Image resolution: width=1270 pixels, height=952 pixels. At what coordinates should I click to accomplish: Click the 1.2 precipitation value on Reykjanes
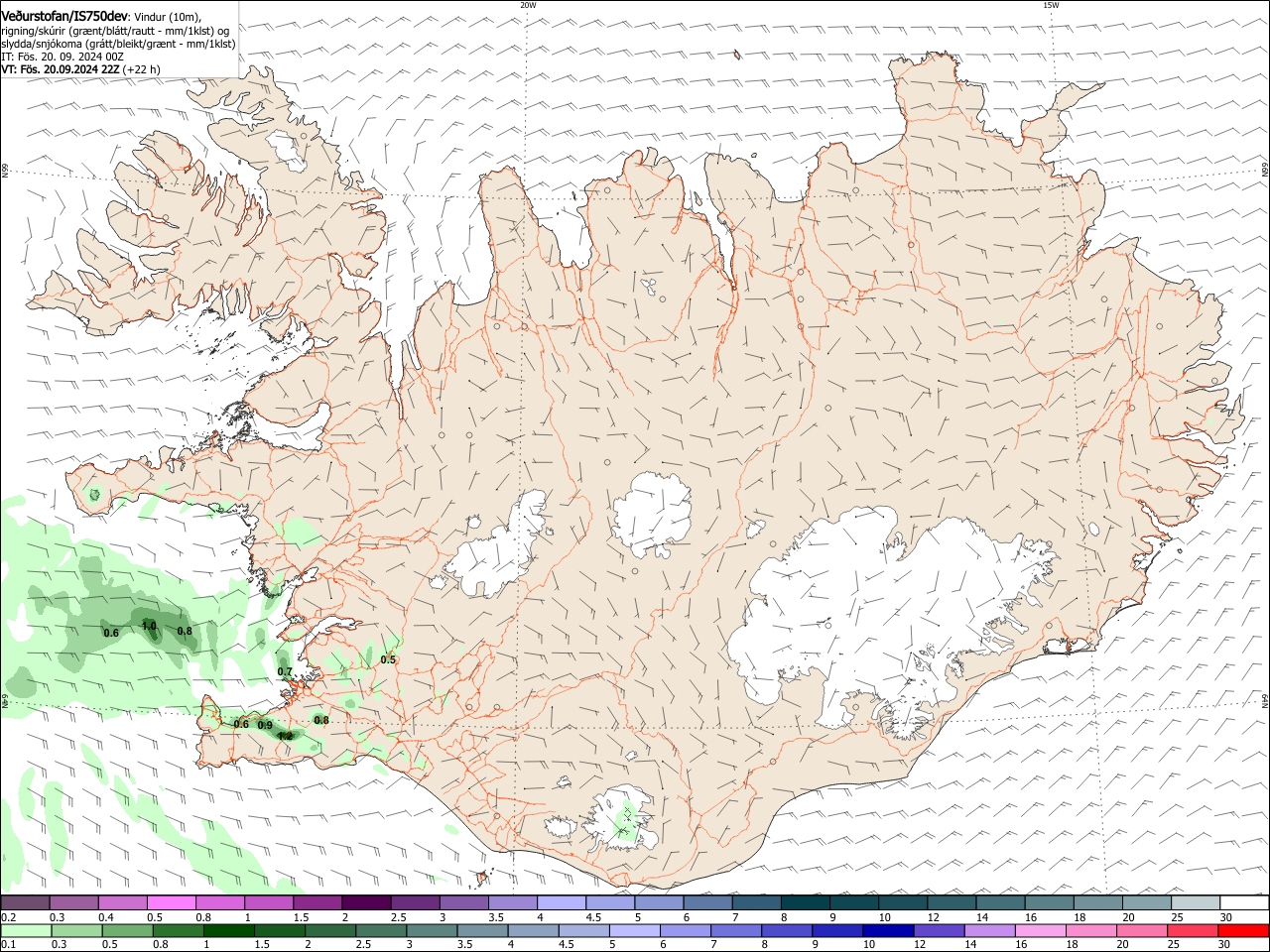coord(285,736)
